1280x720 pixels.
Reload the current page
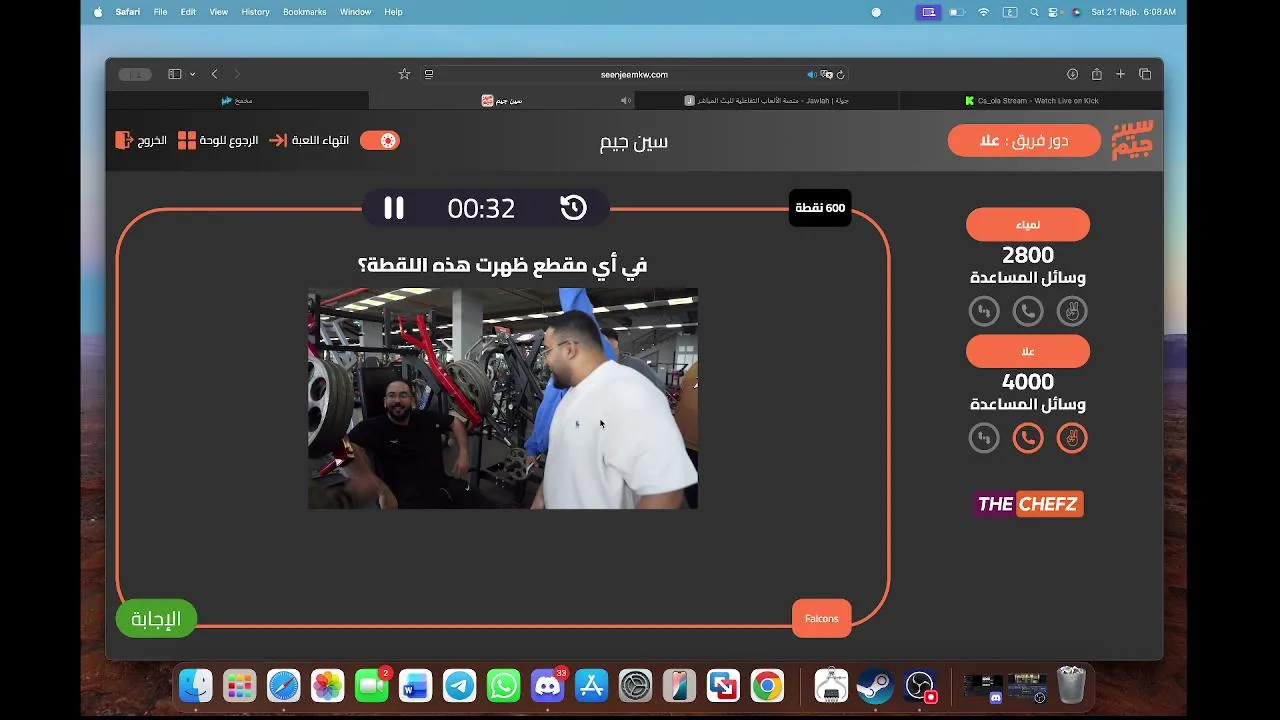(x=840, y=74)
